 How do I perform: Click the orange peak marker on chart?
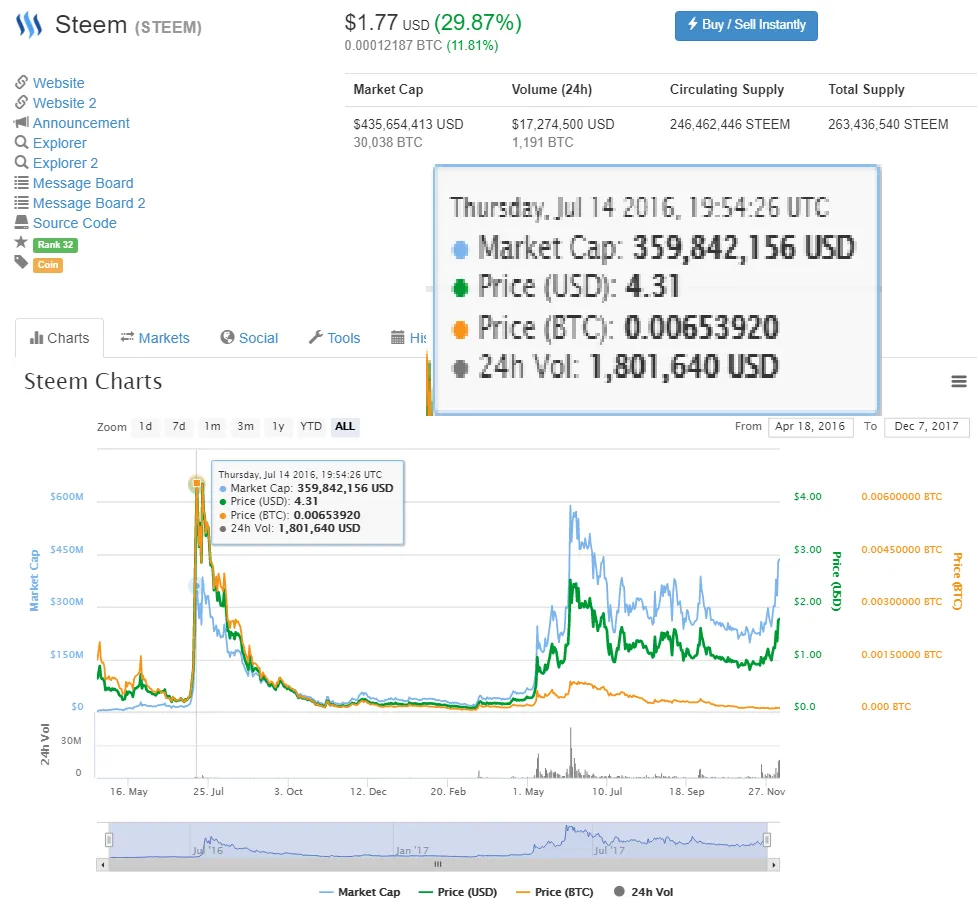click(x=197, y=483)
